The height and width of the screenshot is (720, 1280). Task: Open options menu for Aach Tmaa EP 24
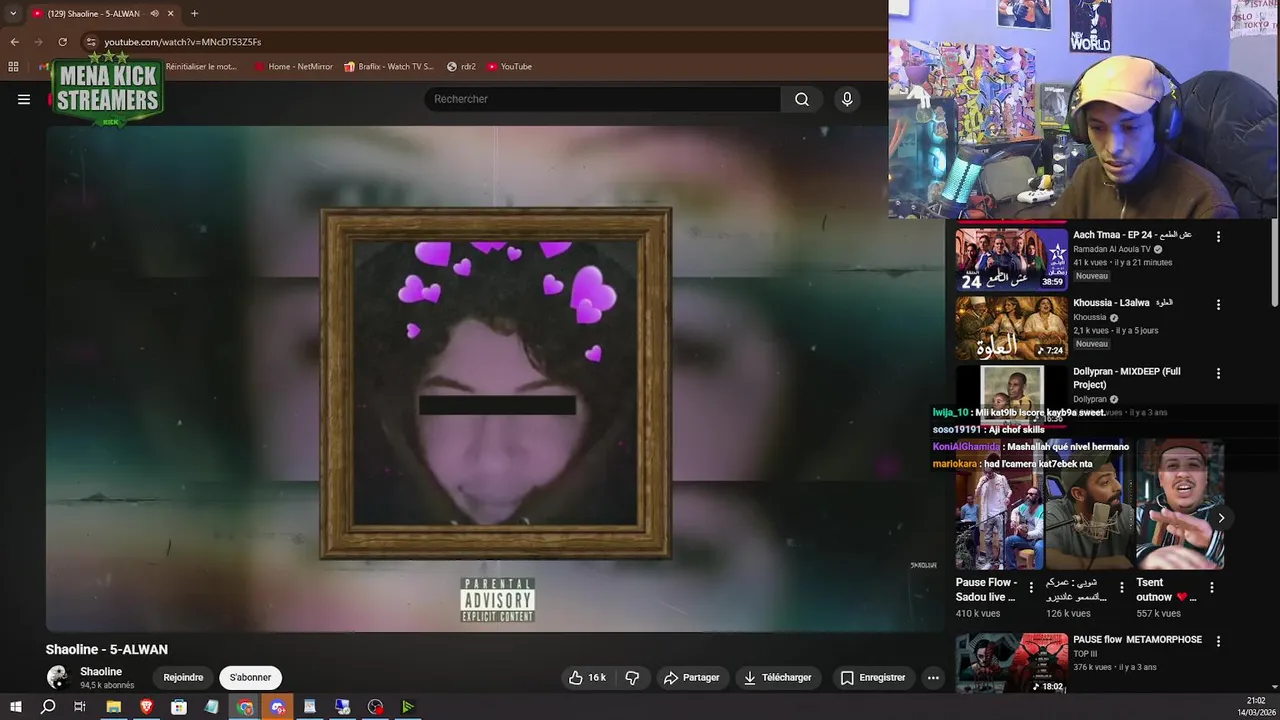click(x=1218, y=237)
